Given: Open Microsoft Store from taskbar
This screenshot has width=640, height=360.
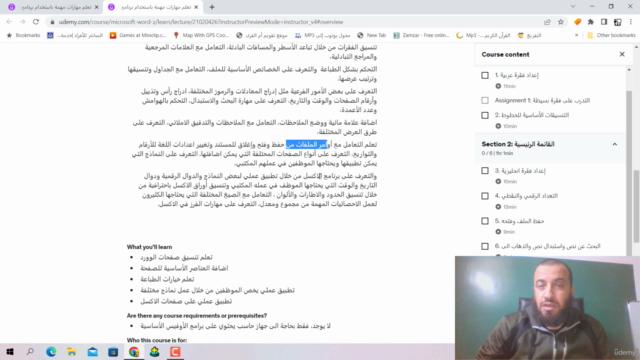Looking at the screenshot, I should click(x=113, y=351).
